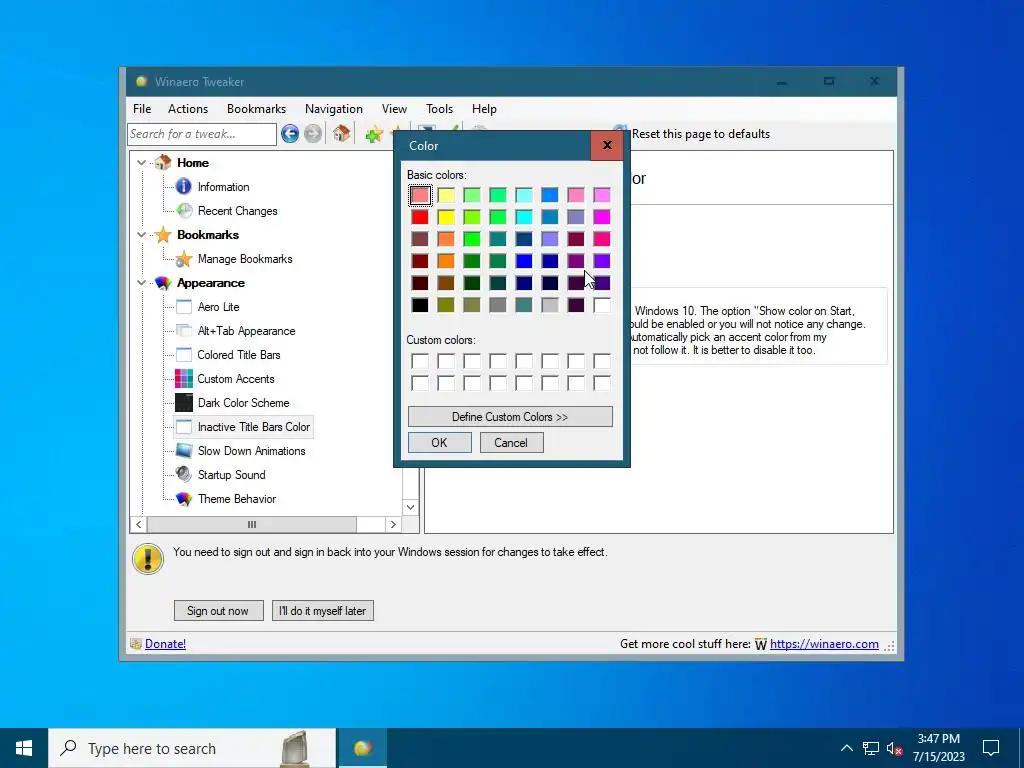Viewport: 1024px width, 768px height.
Task: Click the Theme Behavior color fan icon
Action: point(184,499)
